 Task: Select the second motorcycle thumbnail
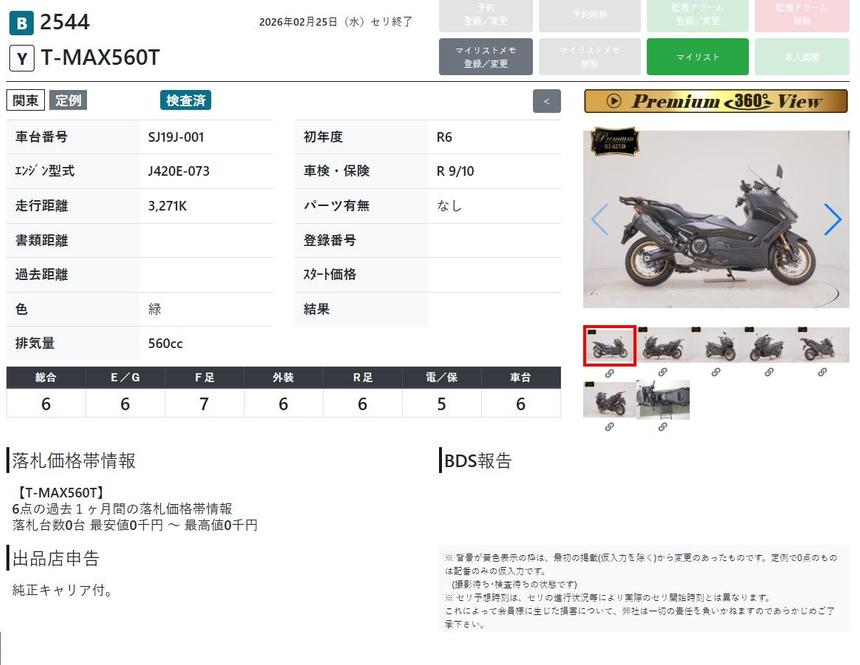662,345
